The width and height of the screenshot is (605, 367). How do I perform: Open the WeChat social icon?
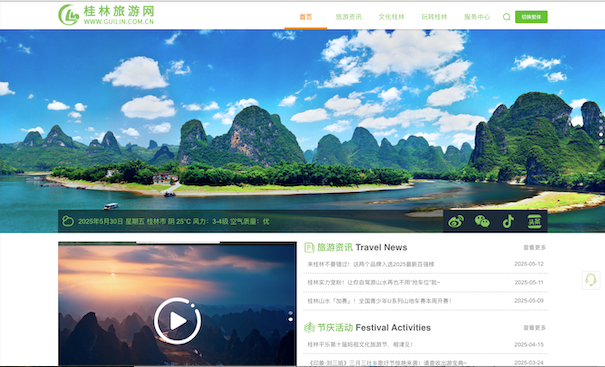(x=482, y=222)
